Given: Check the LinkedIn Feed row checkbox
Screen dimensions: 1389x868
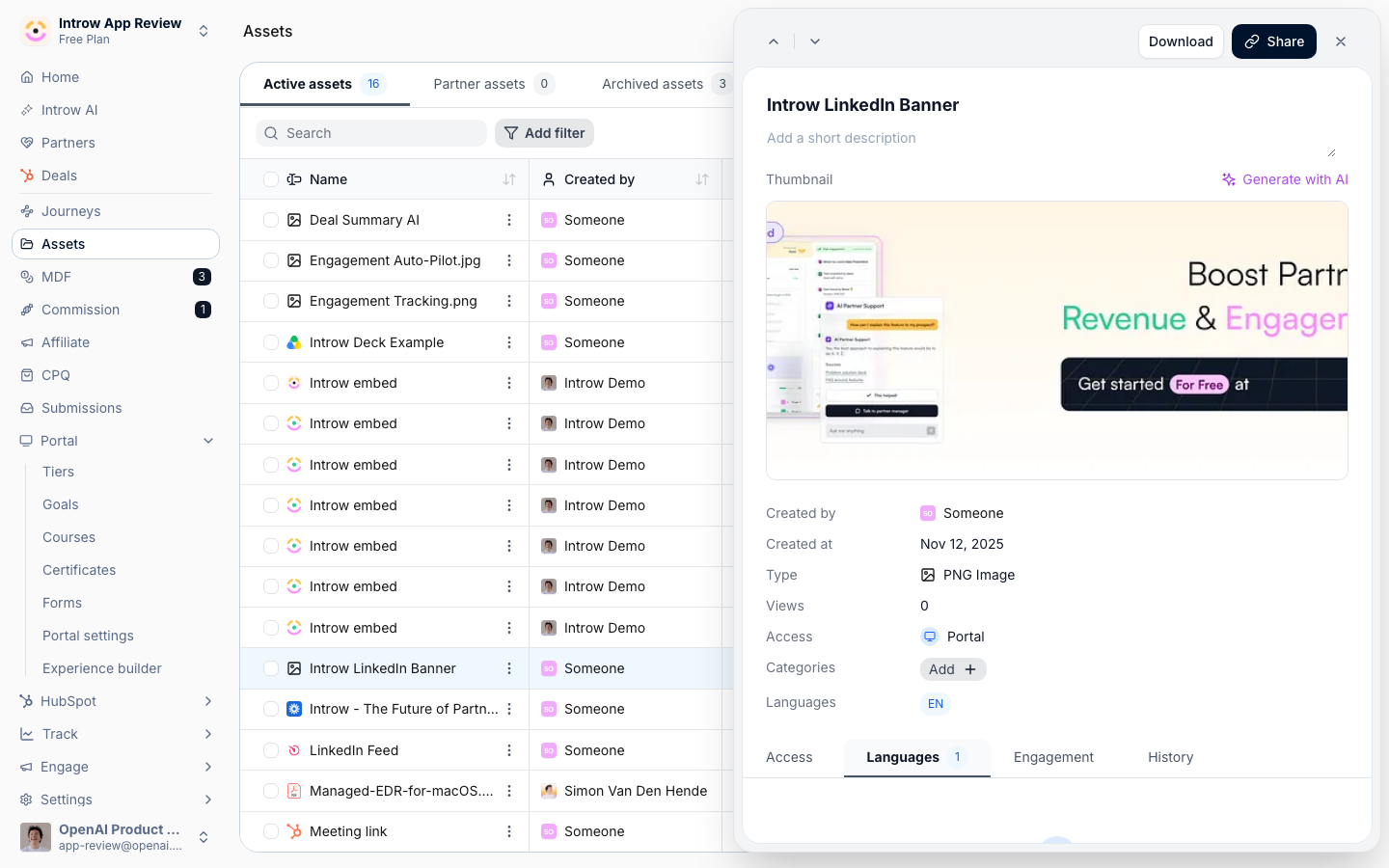Looking at the screenshot, I should pos(271,750).
